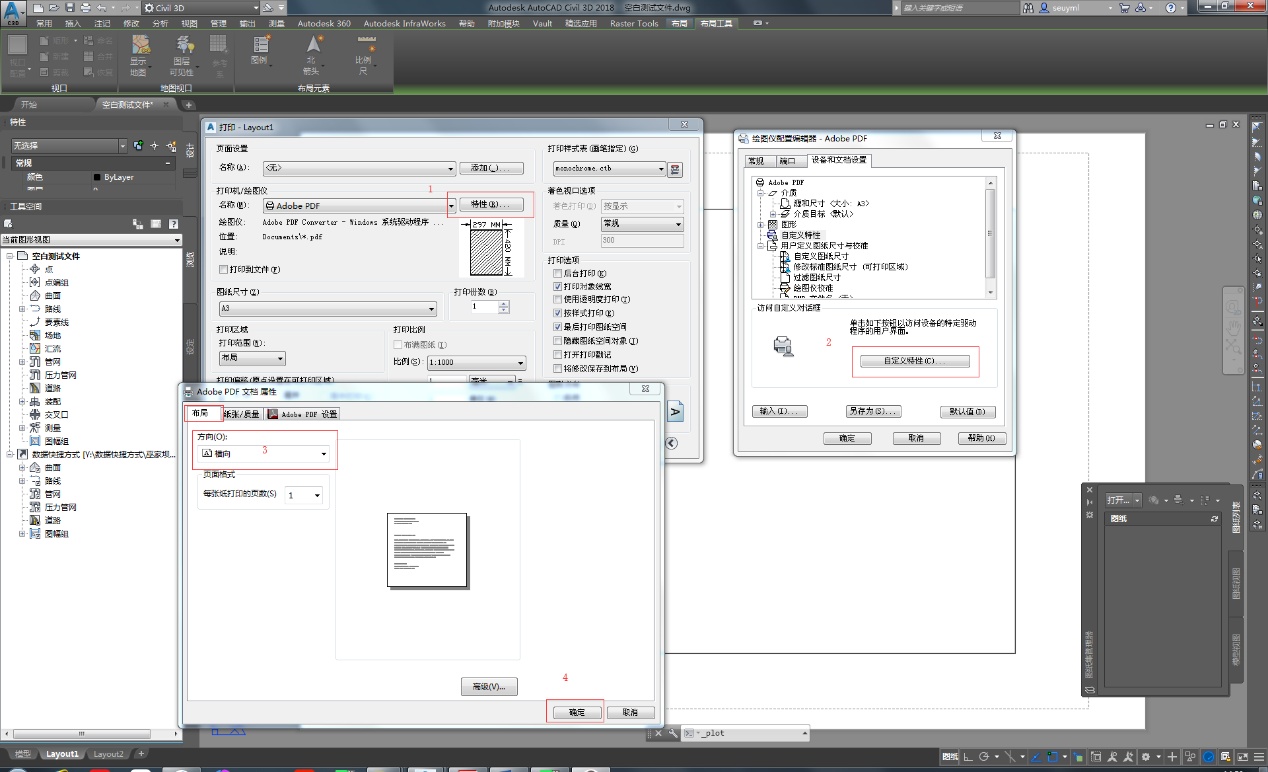Click the 添加(.)... button for page setup
Screen dimensions: 1268x772
pyautogui.click(x=491, y=168)
